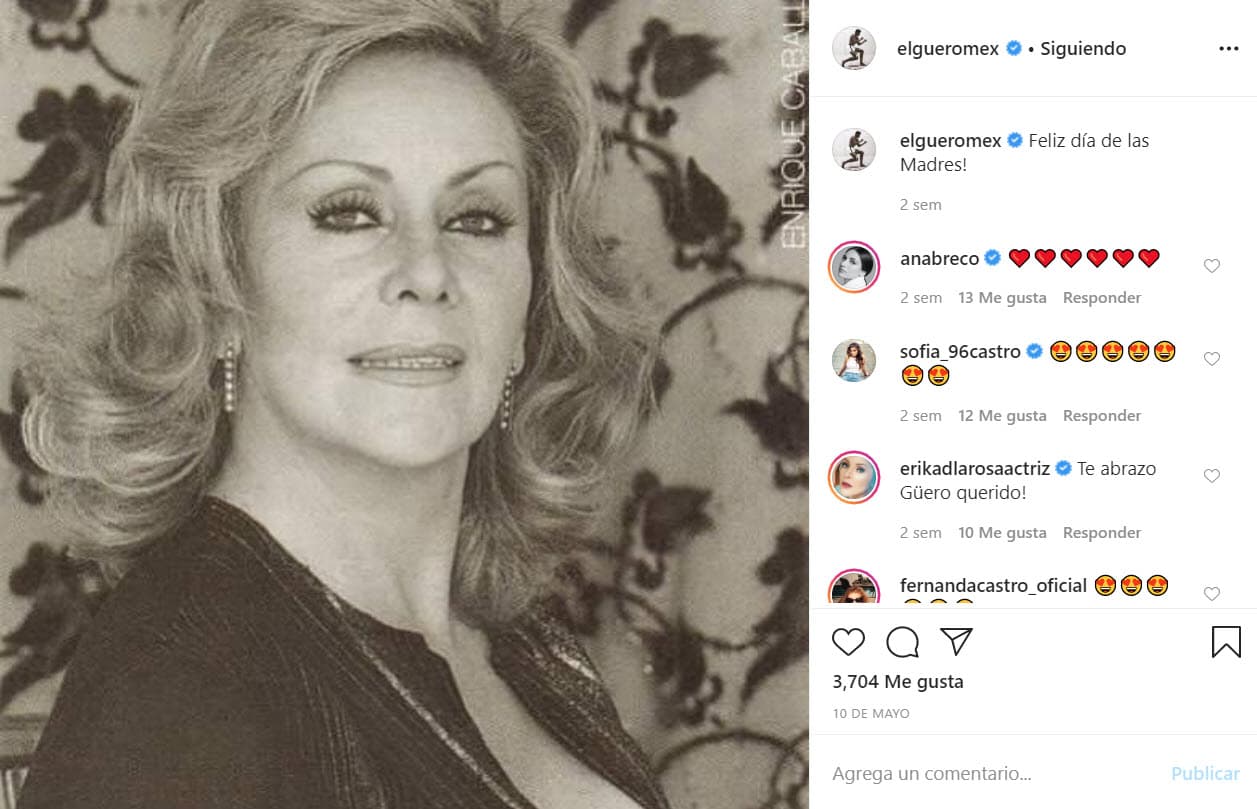Viewport: 1257px width, 809px height.
Task: Open anabreco's profile picture
Action: pyautogui.click(x=853, y=267)
